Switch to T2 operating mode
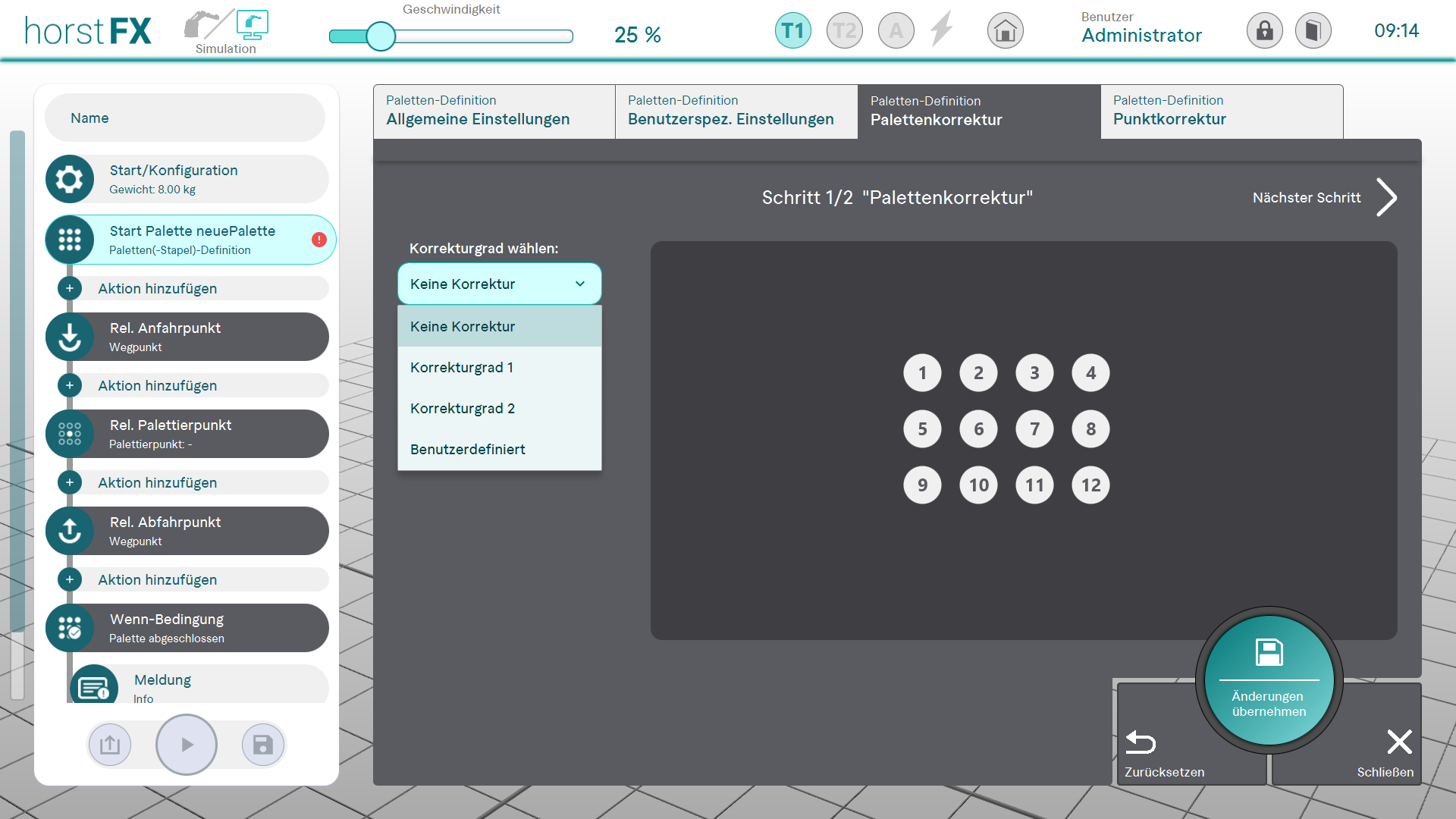The height and width of the screenshot is (819, 1456). (x=844, y=31)
